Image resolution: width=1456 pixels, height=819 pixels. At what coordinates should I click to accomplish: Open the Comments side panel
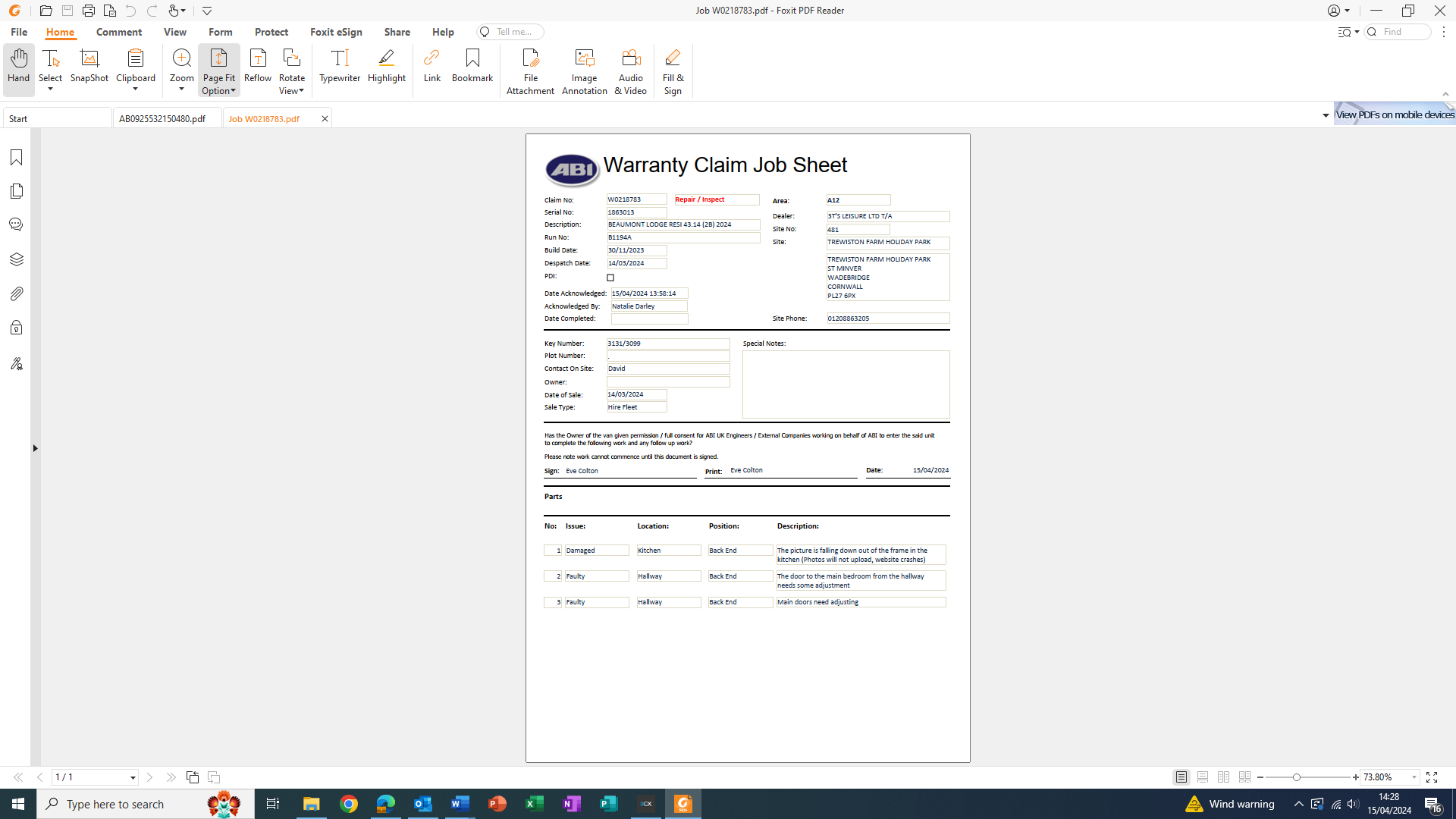[16, 224]
